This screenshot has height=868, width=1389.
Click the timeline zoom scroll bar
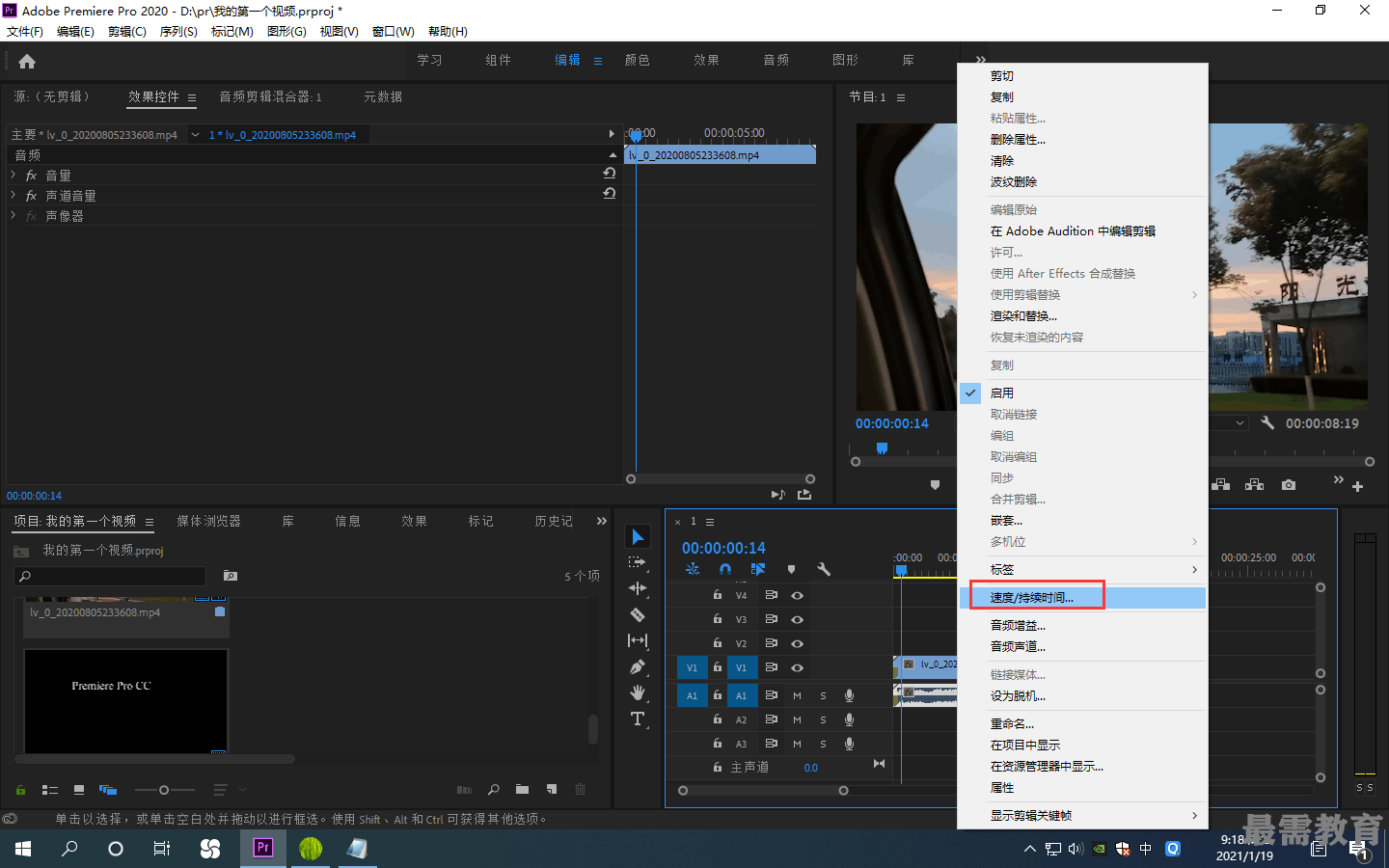point(763,791)
